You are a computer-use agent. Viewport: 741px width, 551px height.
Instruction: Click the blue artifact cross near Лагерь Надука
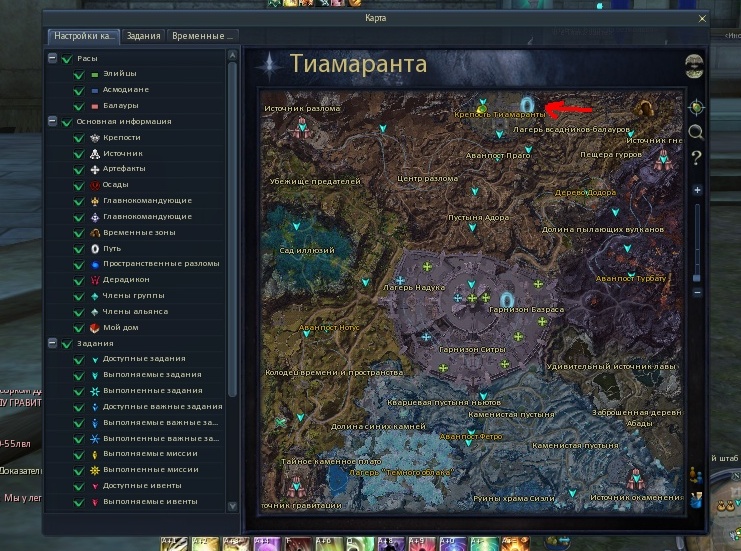pyautogui.click(x=400, y=280)
